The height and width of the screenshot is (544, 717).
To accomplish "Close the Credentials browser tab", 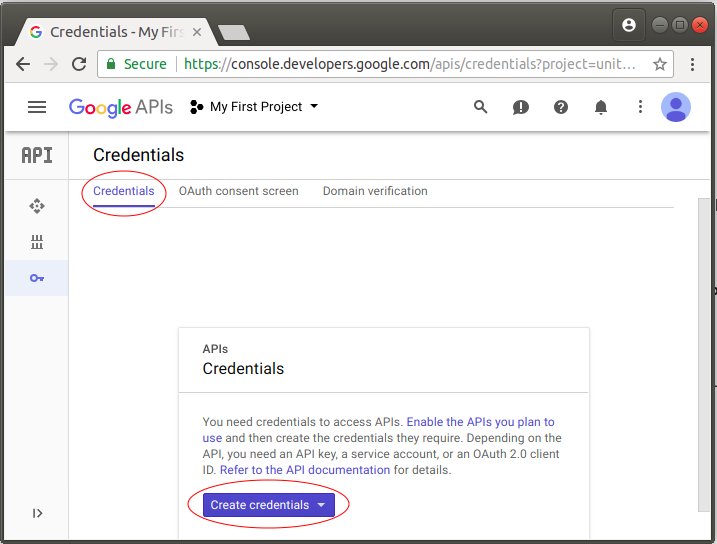I will (197, 32).
